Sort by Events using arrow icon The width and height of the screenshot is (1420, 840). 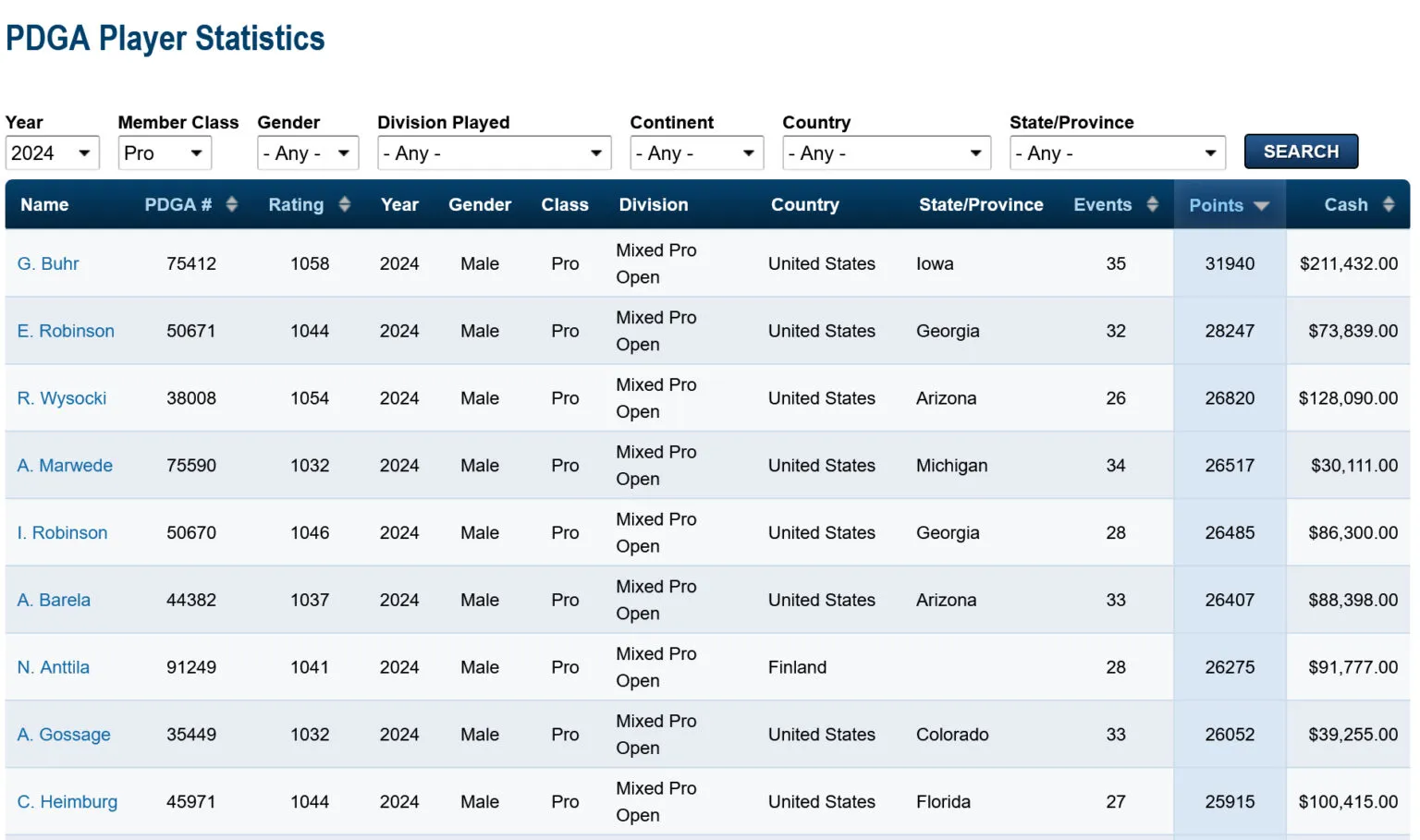[x=1152, y=204]
